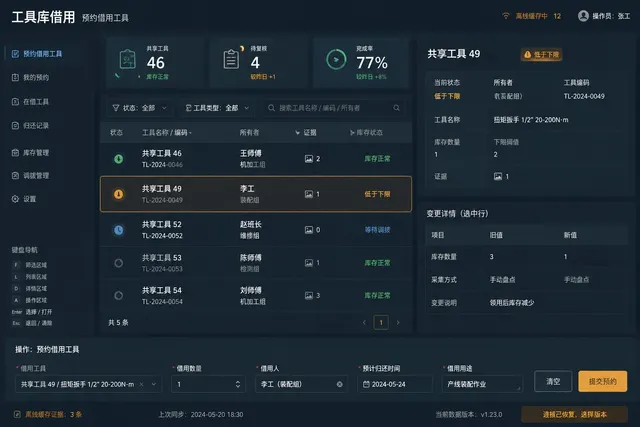Click owner 王师傅 in the table
The image size is (640, 427).
point(251,153)
